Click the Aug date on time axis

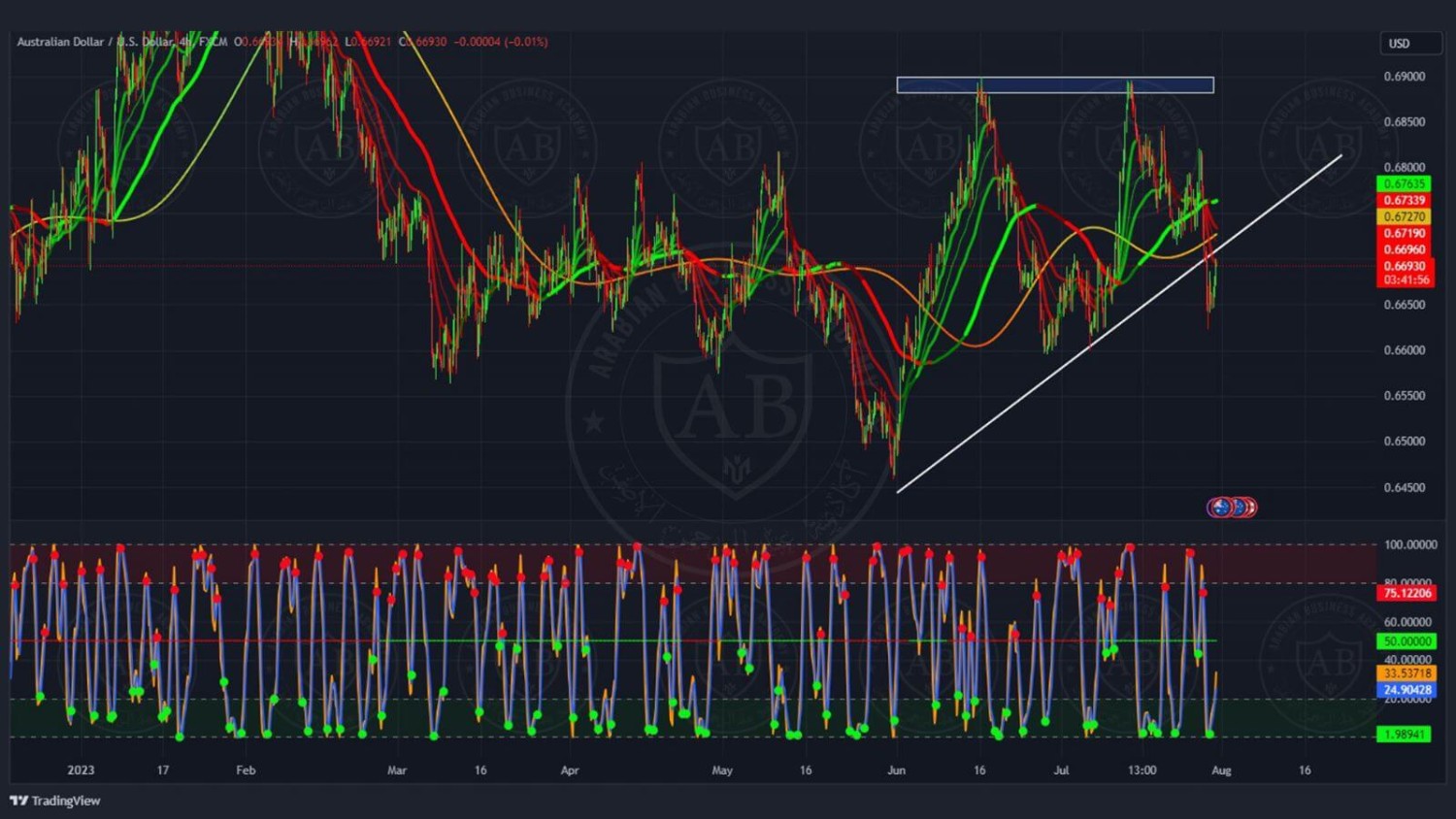(x=1221, y=770)
